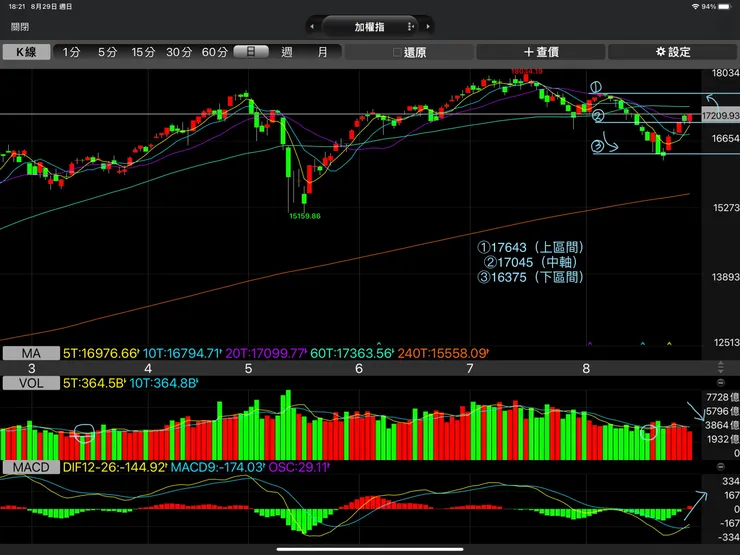This screenshot has width=740, height=555.
Task: Tap the battery status icon
Action: [724, 7]
